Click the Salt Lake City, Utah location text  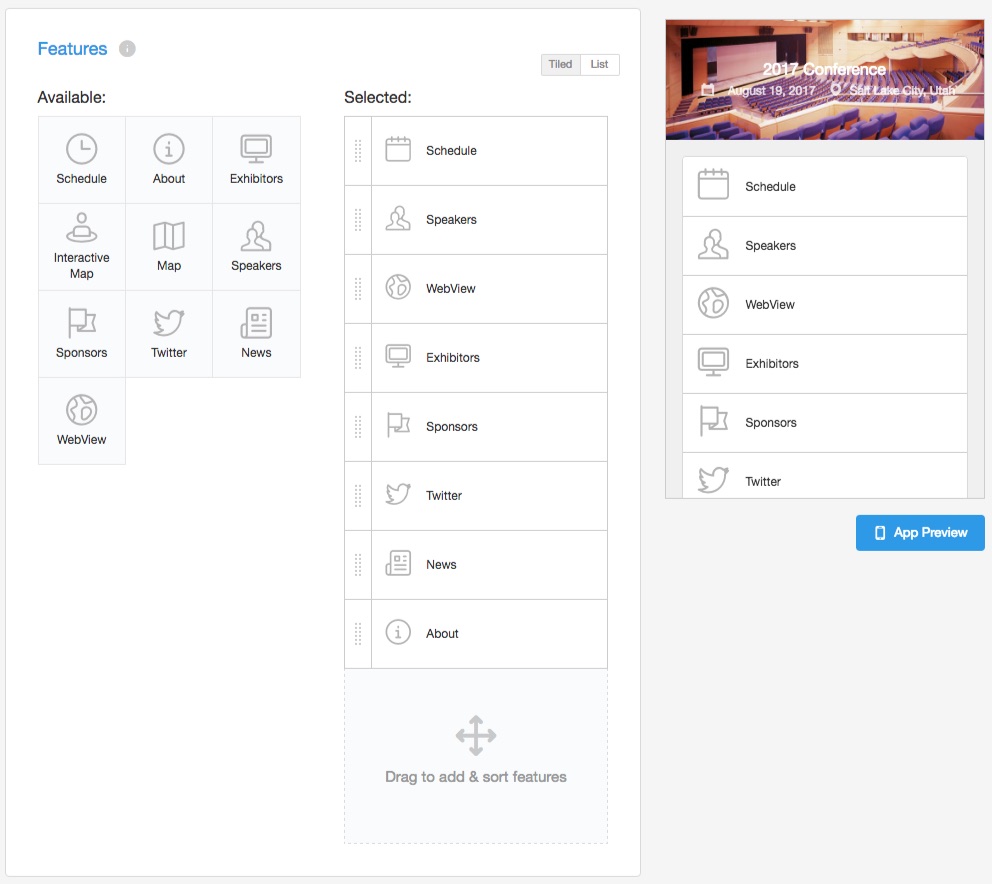pos(902,90)
